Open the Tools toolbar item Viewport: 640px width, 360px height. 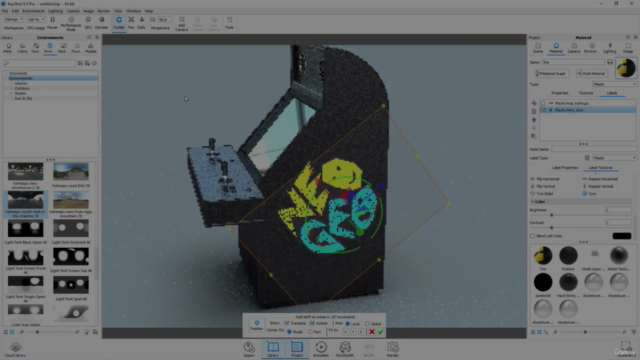pyautogui.click(x=229, y=22)
